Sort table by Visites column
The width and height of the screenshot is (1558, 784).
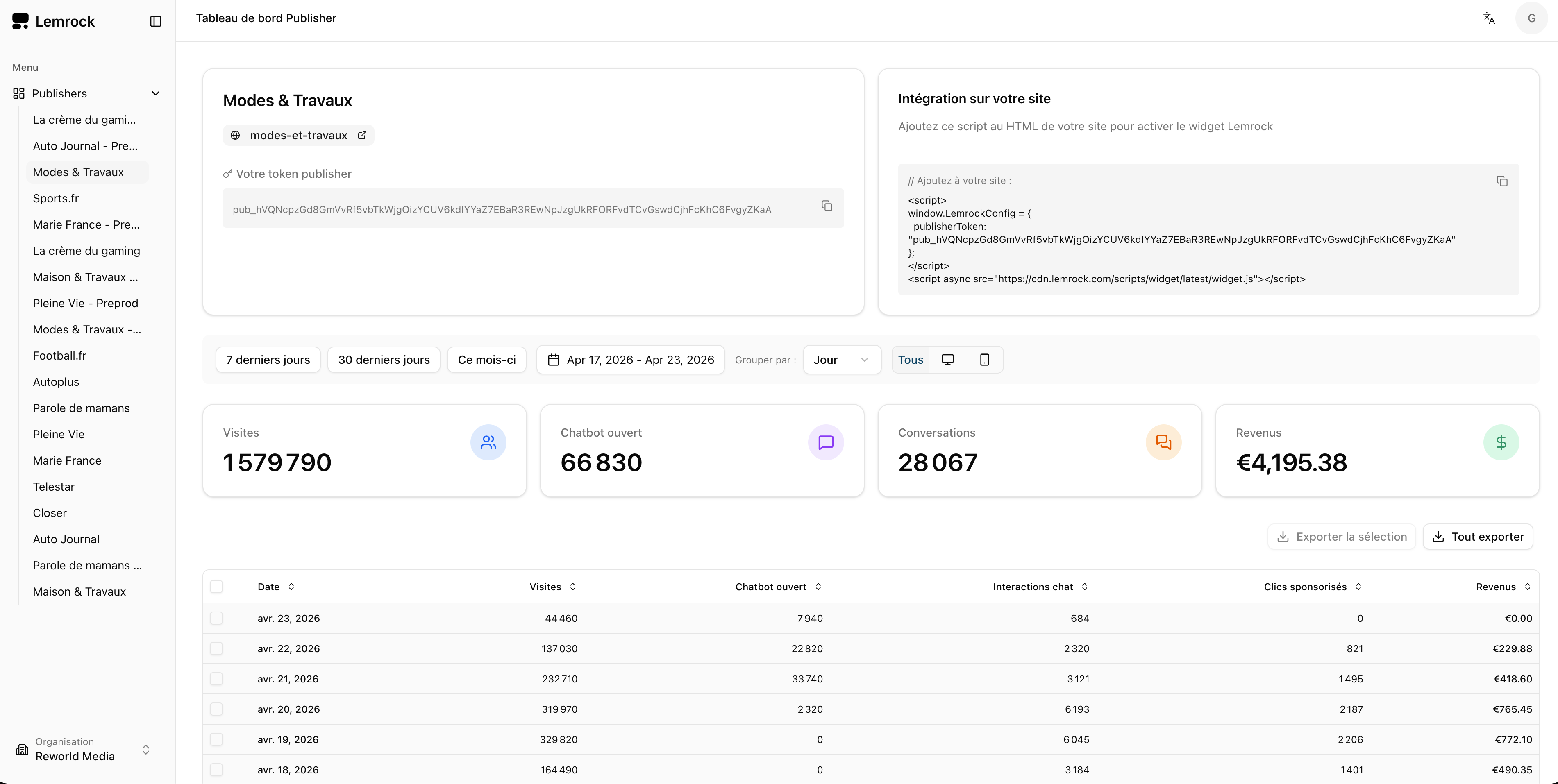[x=552, y=586]
